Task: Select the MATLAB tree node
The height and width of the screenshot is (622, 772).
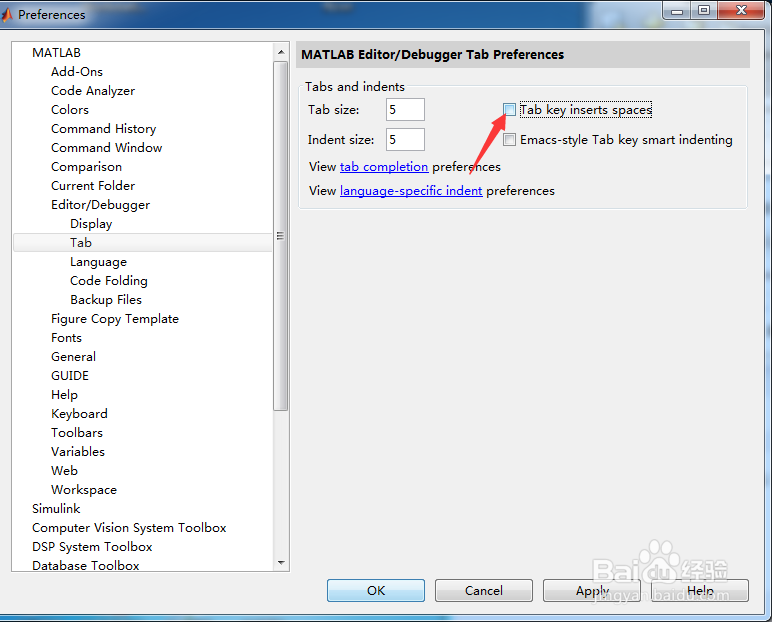Action: click(x=56, y=53)
